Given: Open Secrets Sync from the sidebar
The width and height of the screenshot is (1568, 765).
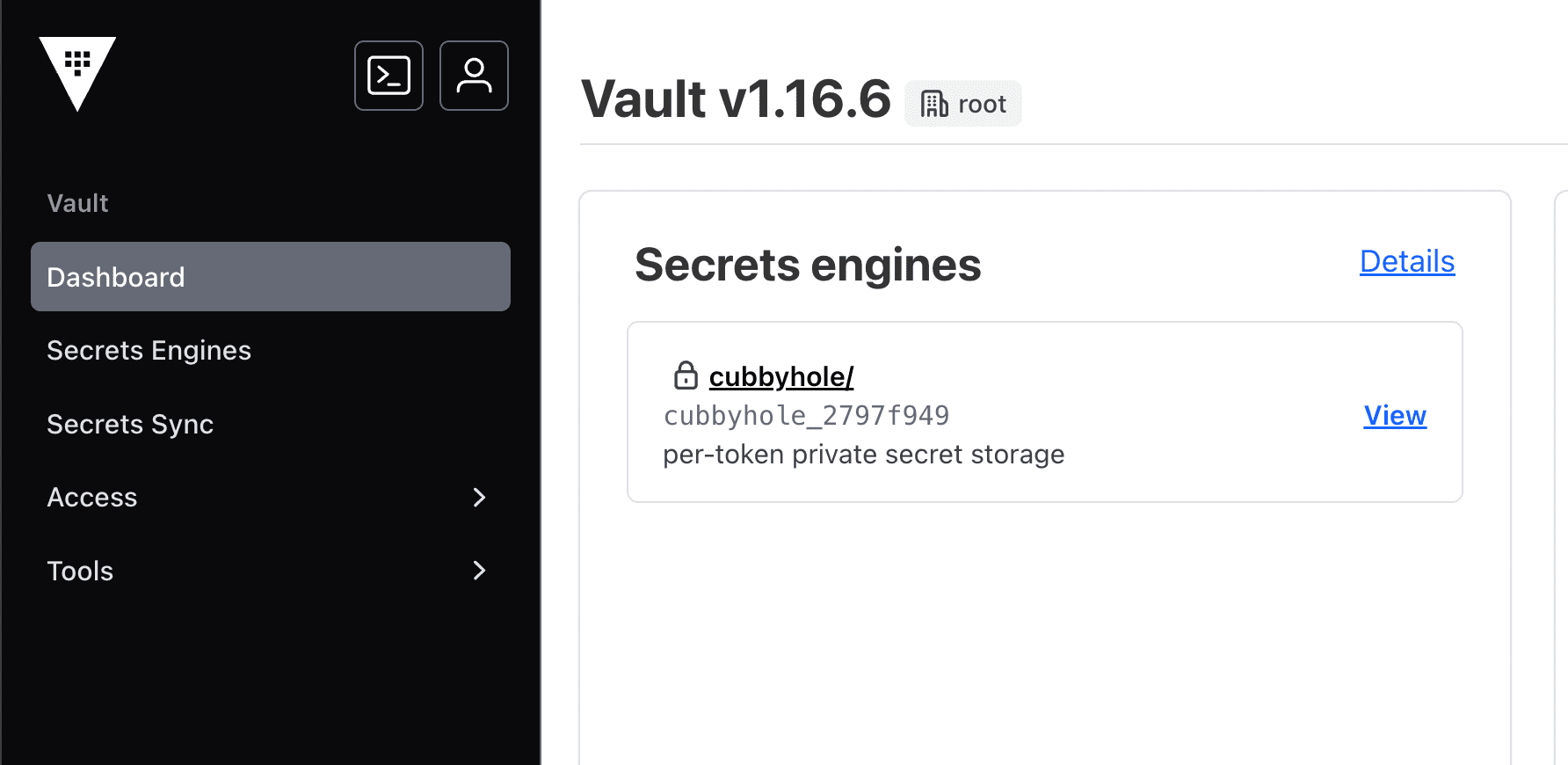Looking at the screenshot, I should coord(130,425).
